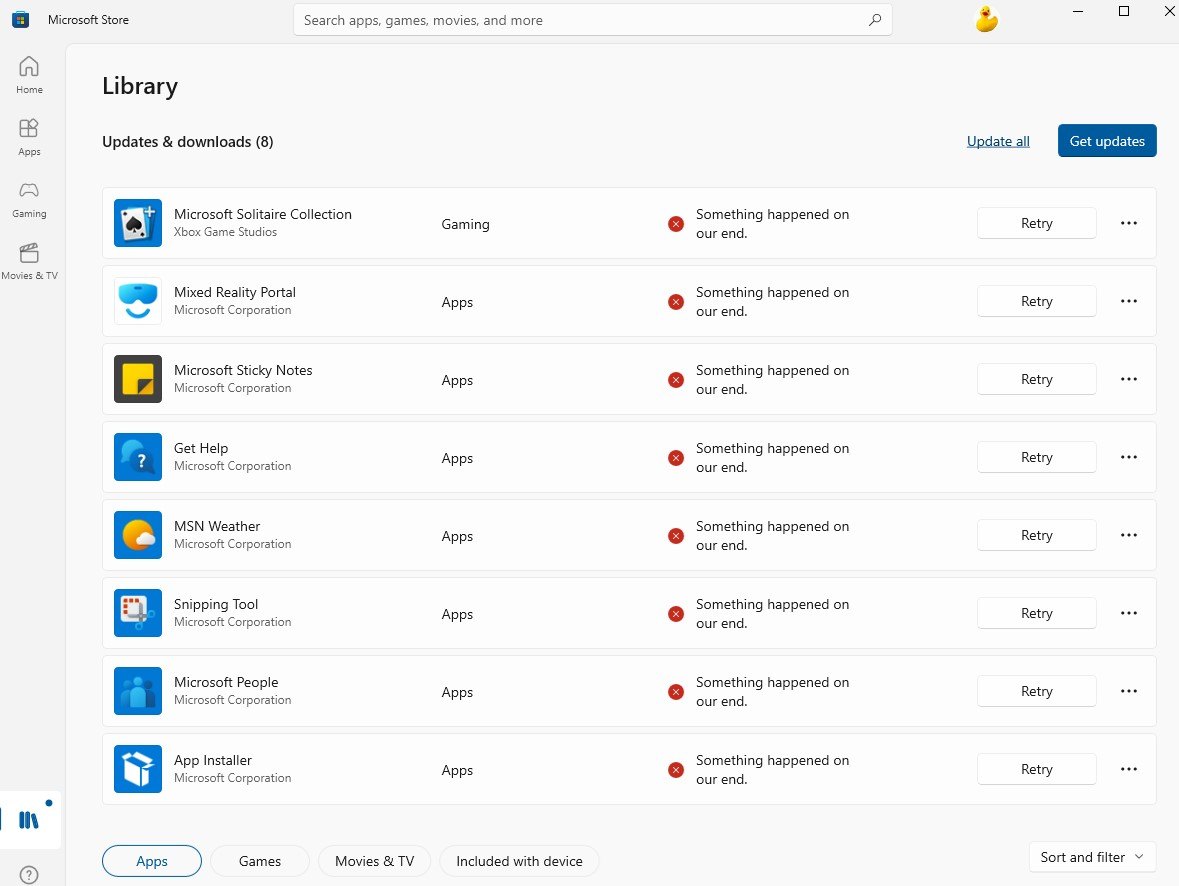The image size is (1179, 886).
Task: Click the Get Help name text
Action: coord(201,448)
